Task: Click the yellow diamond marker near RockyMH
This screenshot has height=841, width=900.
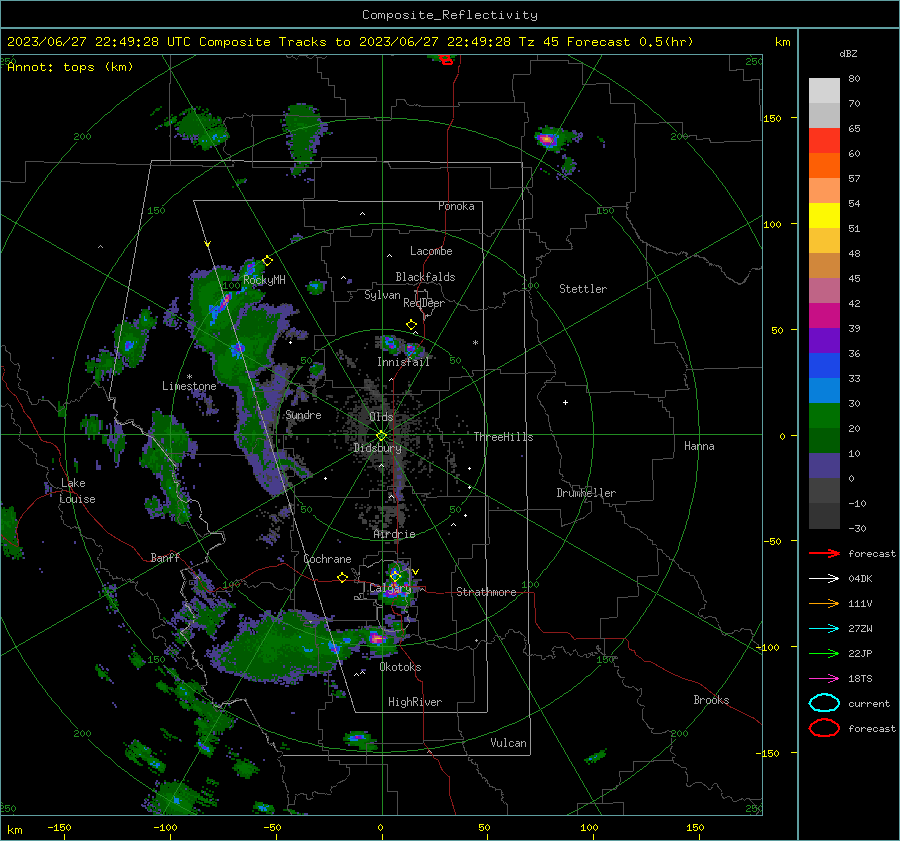Action: point(267,261)
